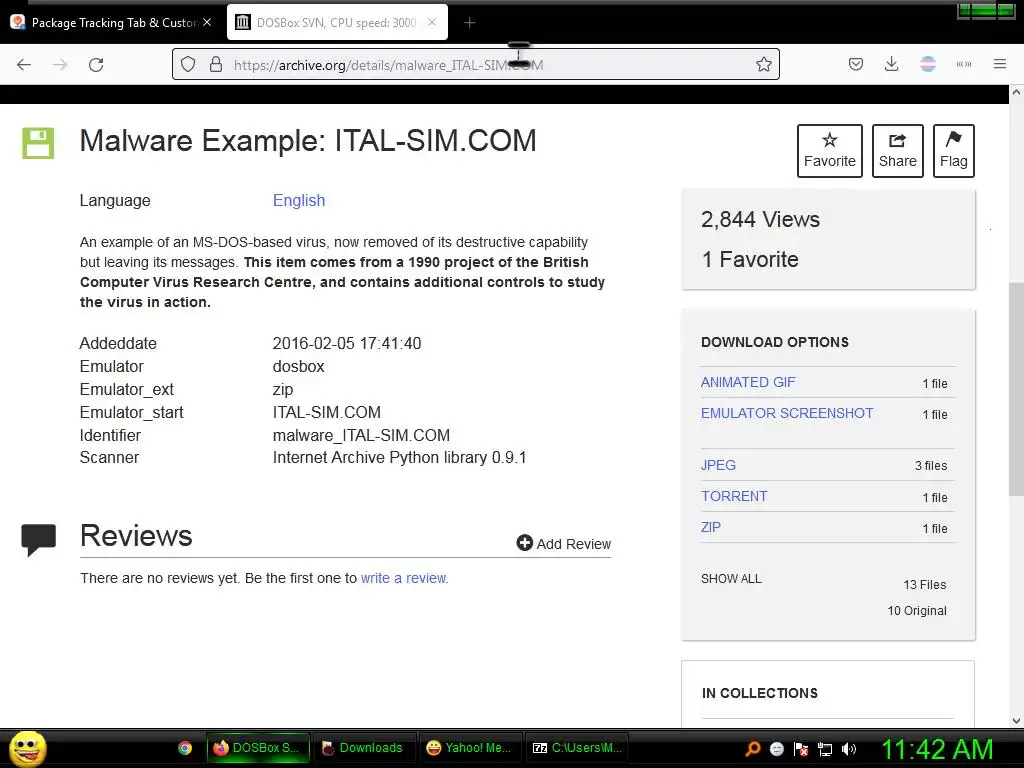Open the network tray icon

(825, 749)
